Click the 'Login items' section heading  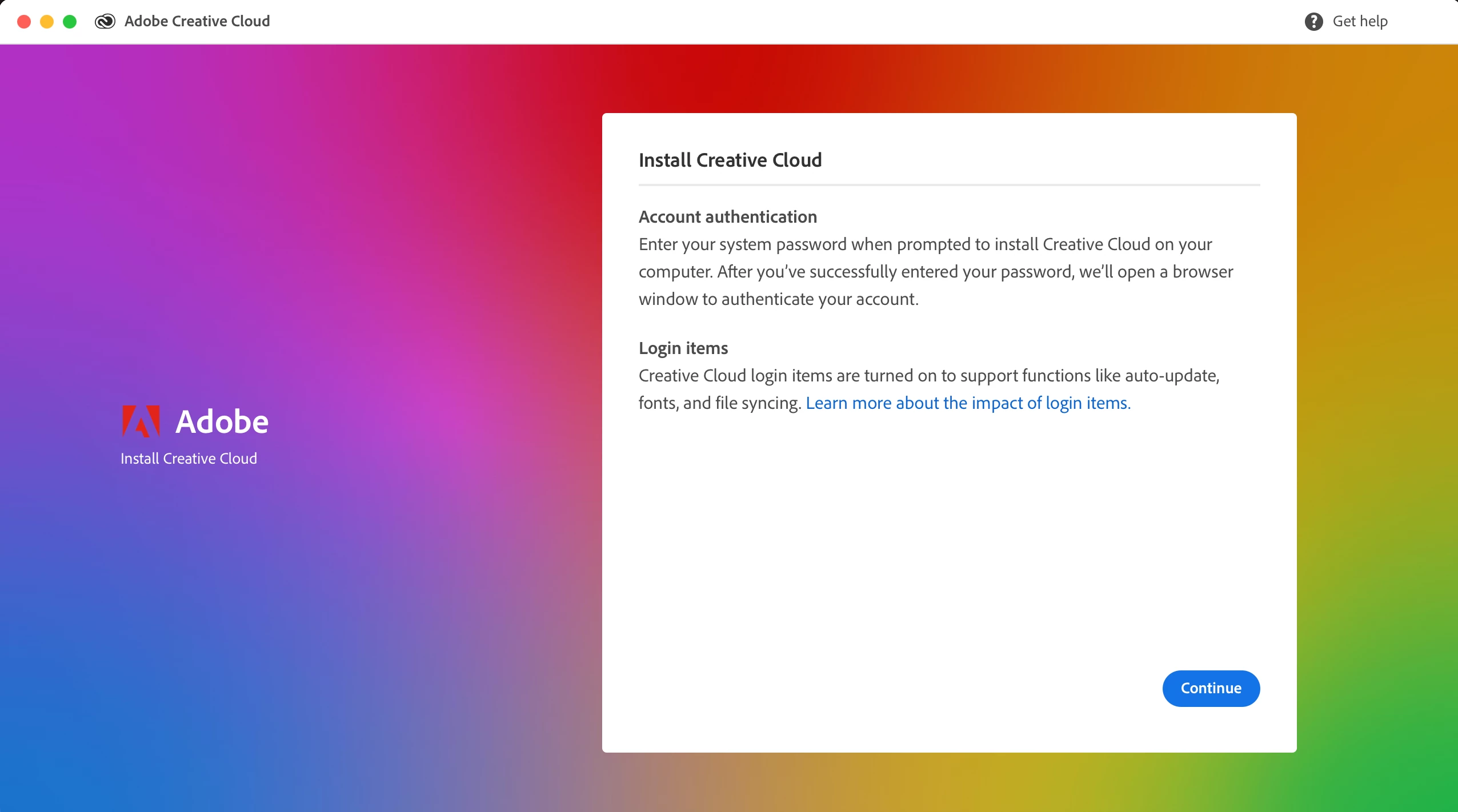tap(683, 348)
